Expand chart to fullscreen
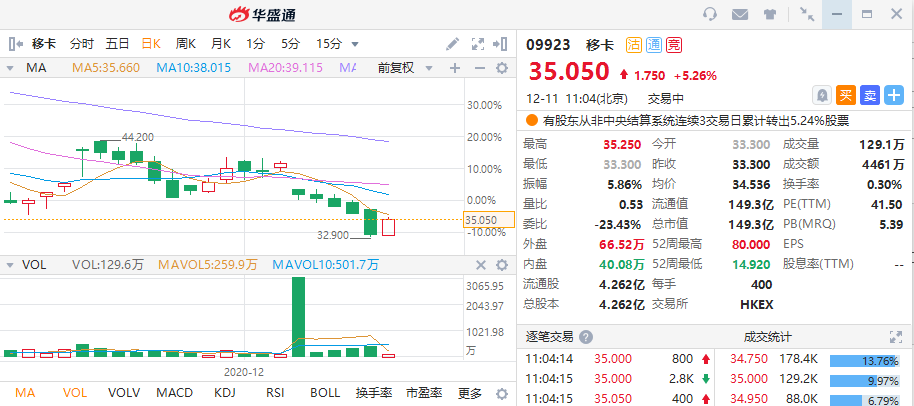This screenshot has width=914, height=406. point(478,44)
